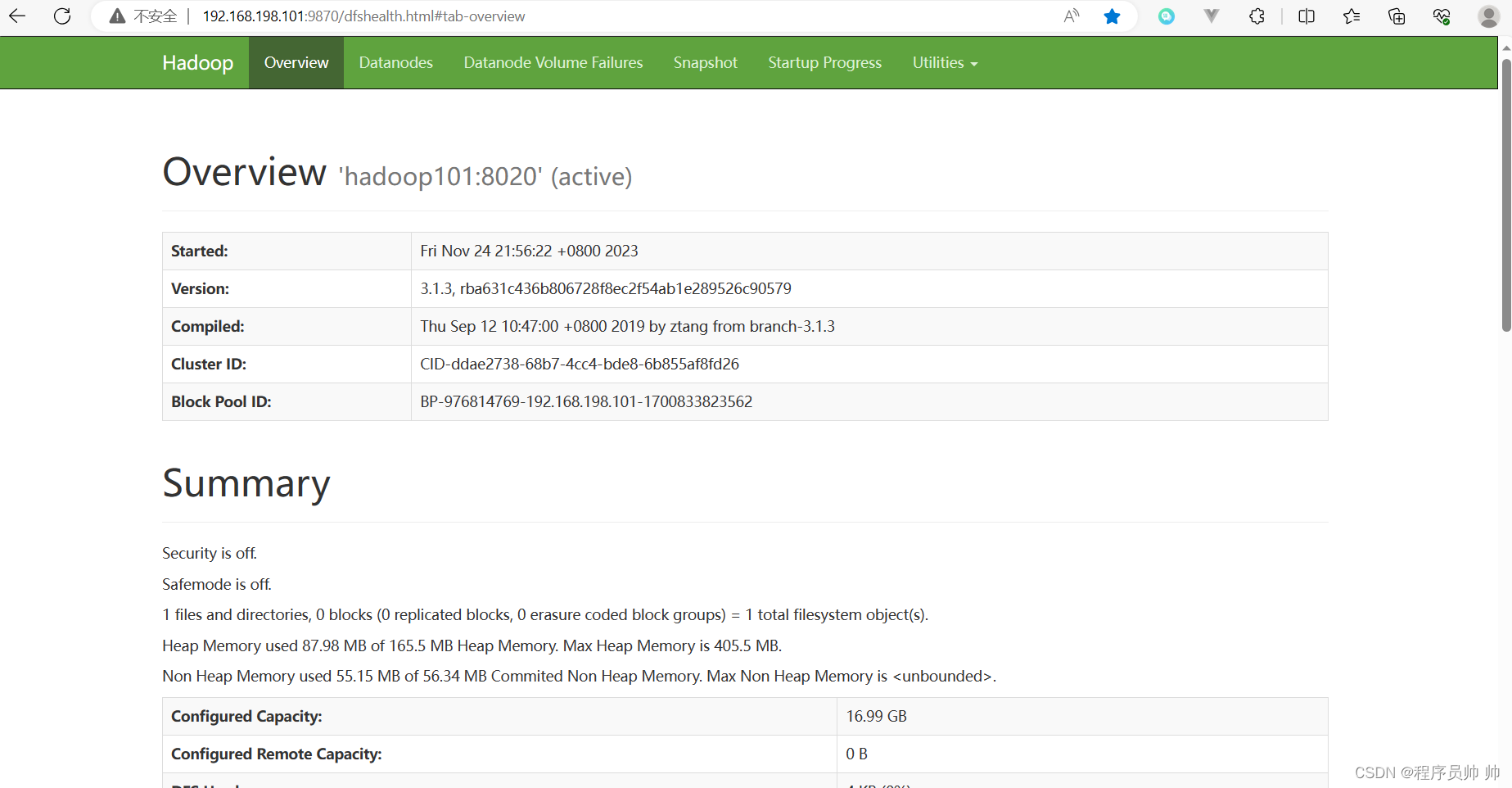
Task: Open the teal circular extension icon
Action: [1167, 16]
